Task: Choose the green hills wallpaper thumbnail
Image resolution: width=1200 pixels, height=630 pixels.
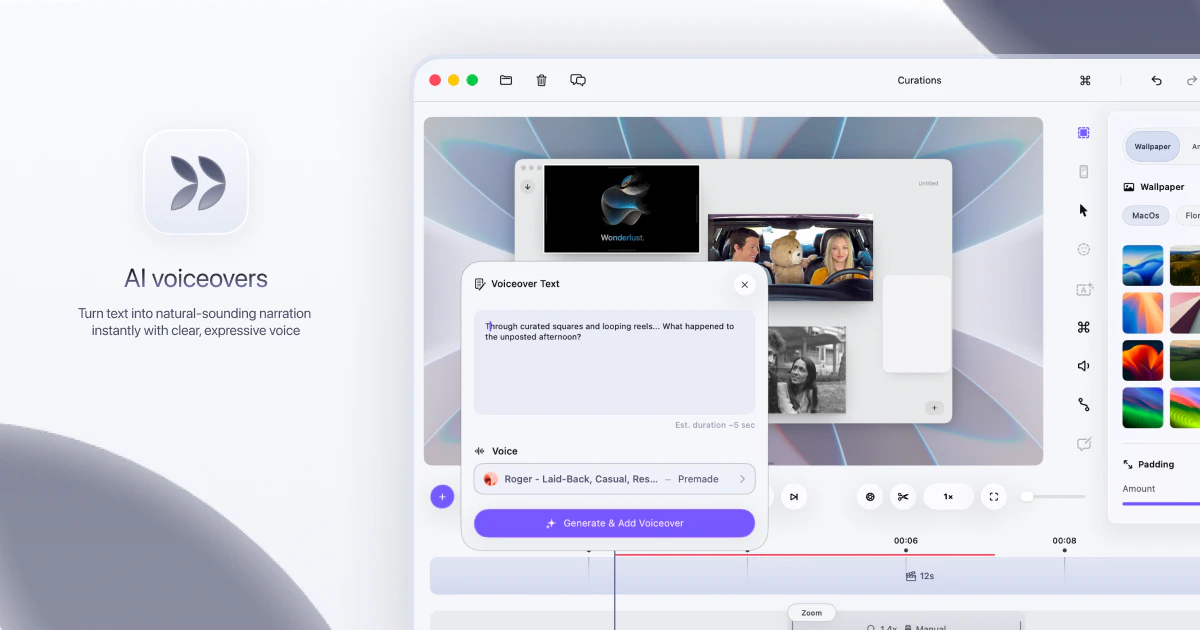Action: pos(1185,360)
